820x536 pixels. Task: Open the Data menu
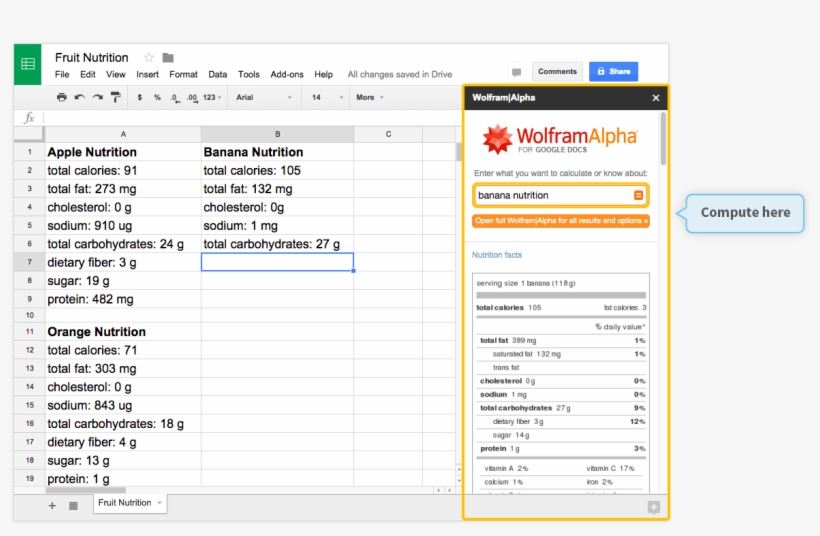point(218,74)
